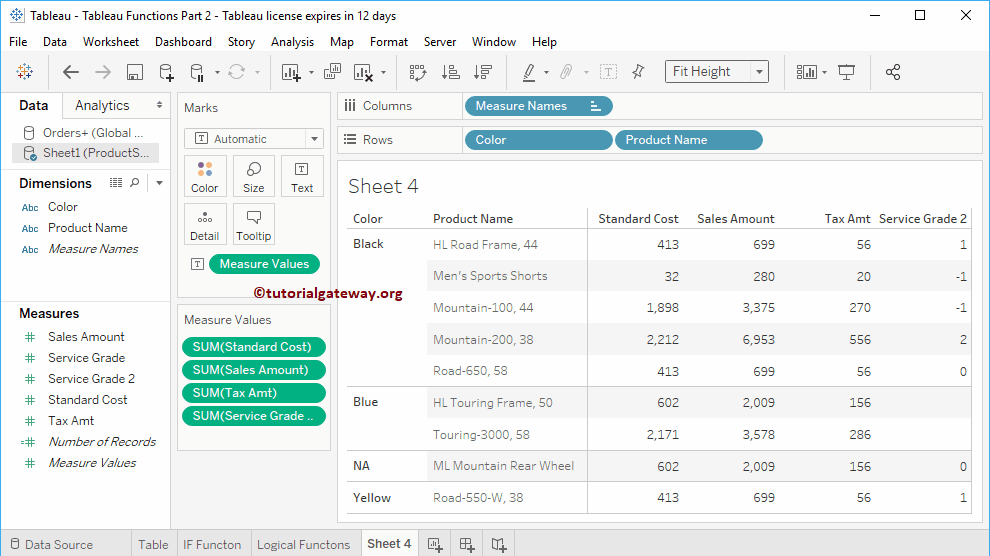
Task: Select the Orders+ data source
Action: (83, 133)
